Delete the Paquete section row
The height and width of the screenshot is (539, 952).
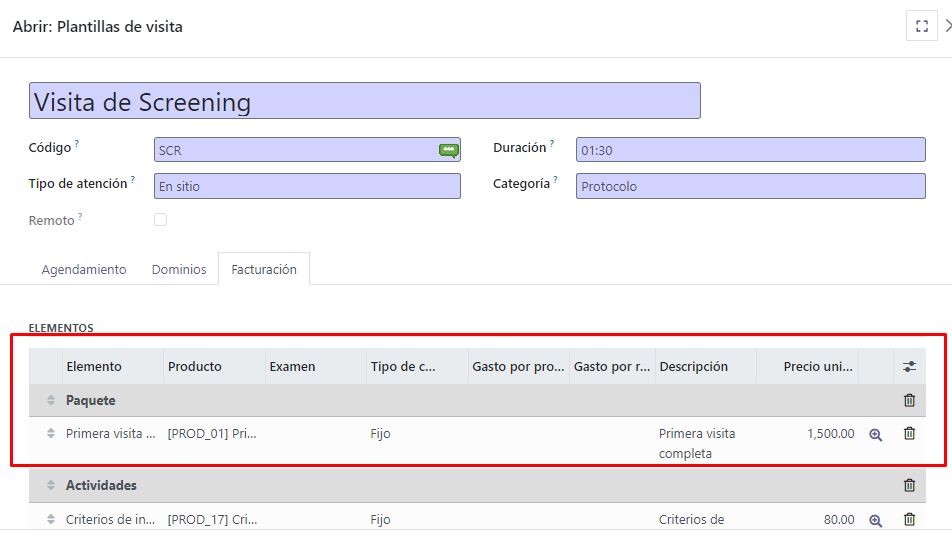coord(909,400)
